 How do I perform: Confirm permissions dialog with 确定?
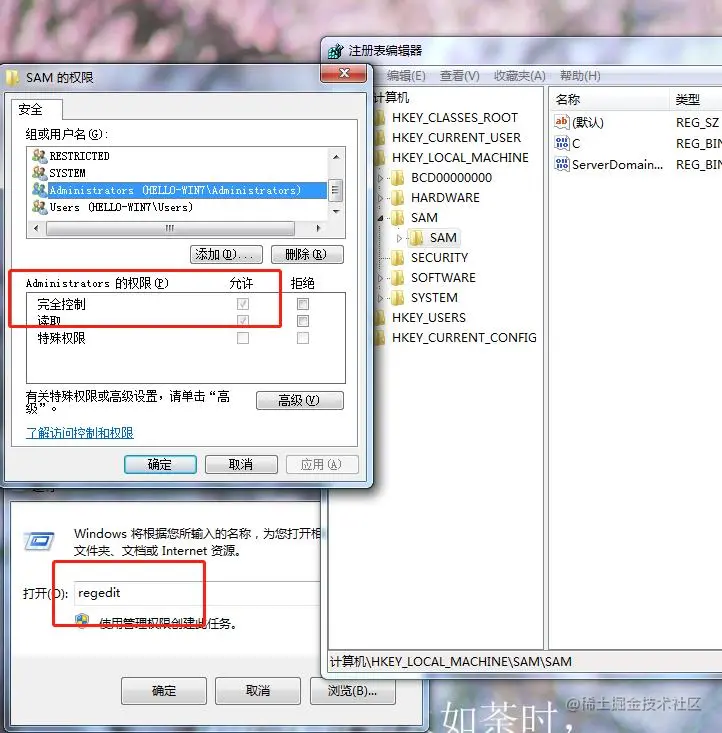(x=160, y=464)
